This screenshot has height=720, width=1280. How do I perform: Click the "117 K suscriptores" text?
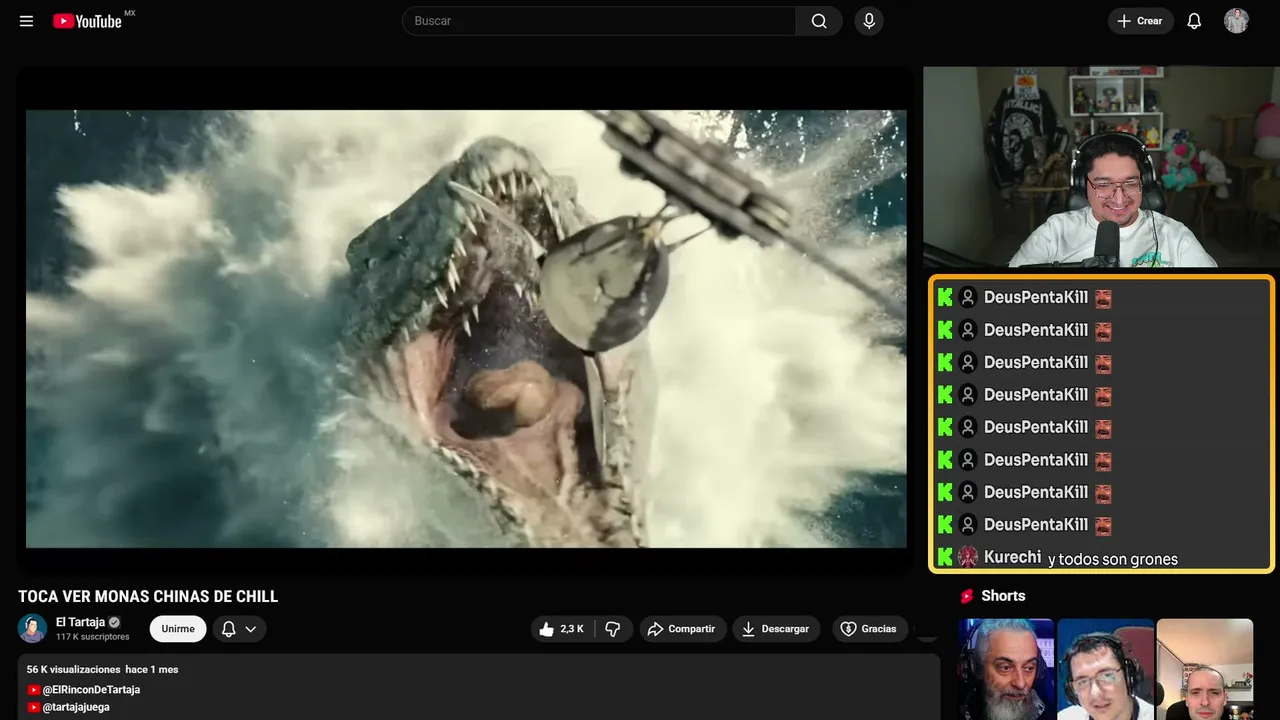pyautogui.click(x=93, y=637)
